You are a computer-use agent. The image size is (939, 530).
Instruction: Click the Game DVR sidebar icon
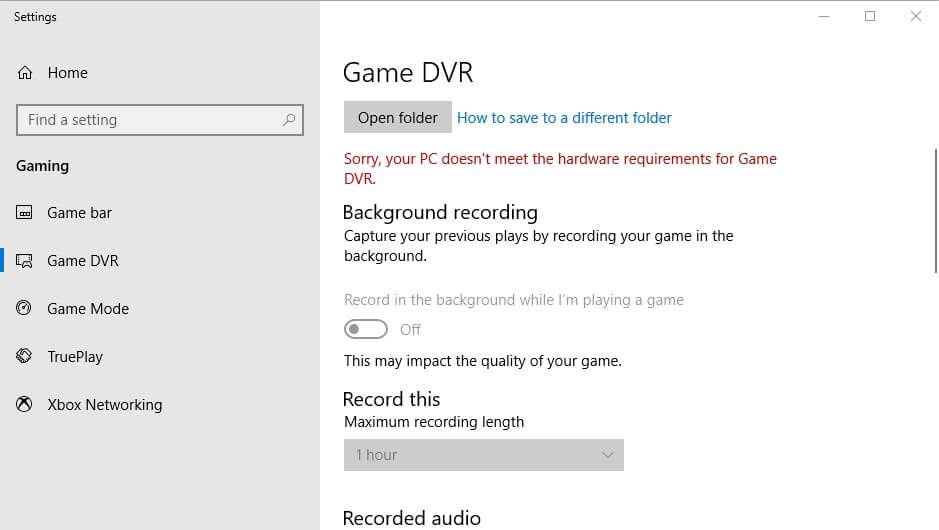point(24,261)
